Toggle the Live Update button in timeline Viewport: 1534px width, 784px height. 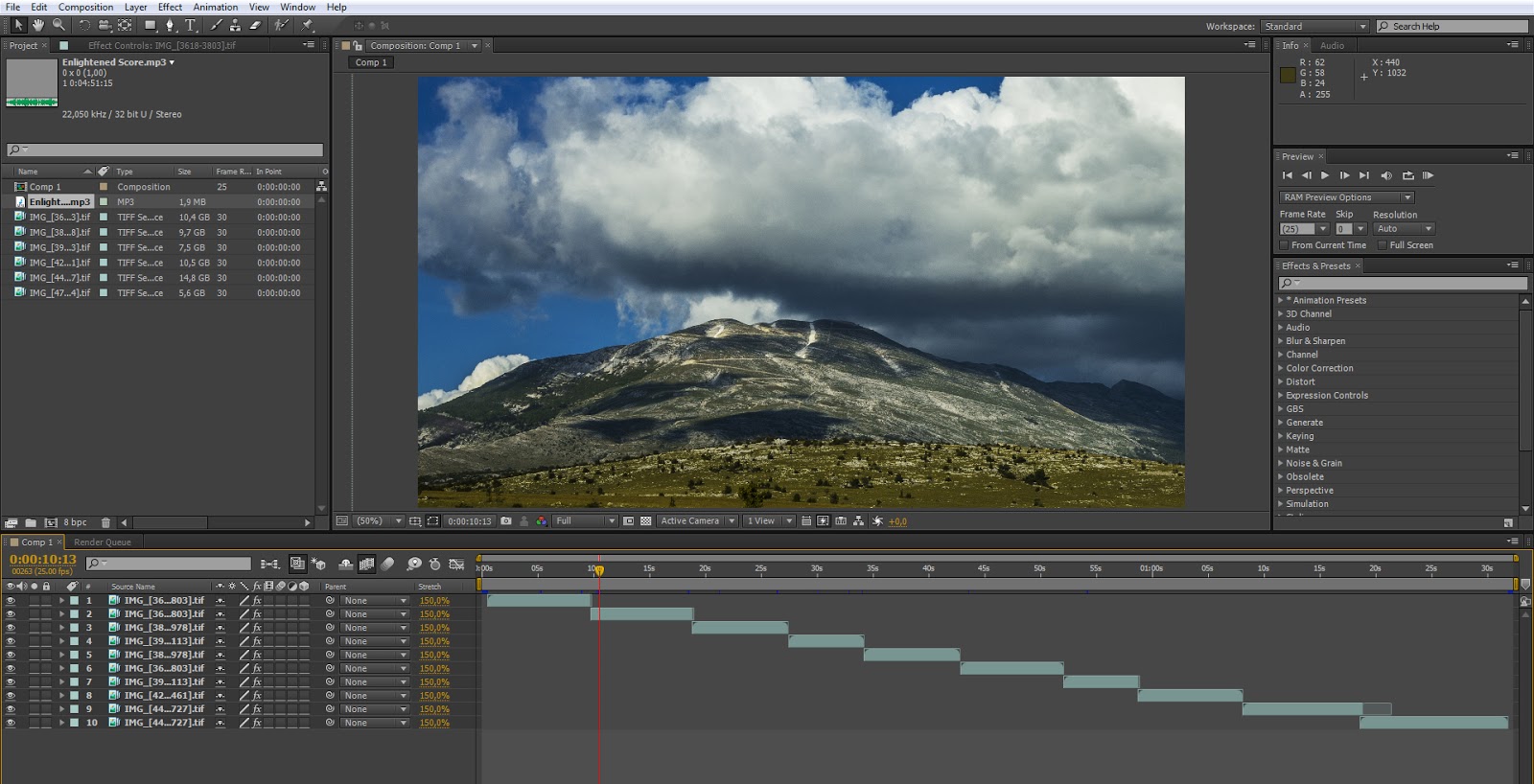click(x=297, y=565)
